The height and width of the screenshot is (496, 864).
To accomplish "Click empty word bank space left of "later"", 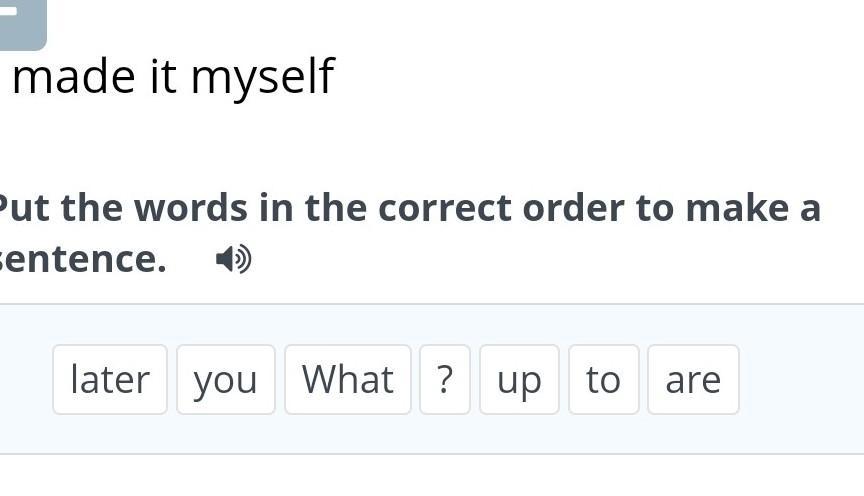I will point(25,379).
